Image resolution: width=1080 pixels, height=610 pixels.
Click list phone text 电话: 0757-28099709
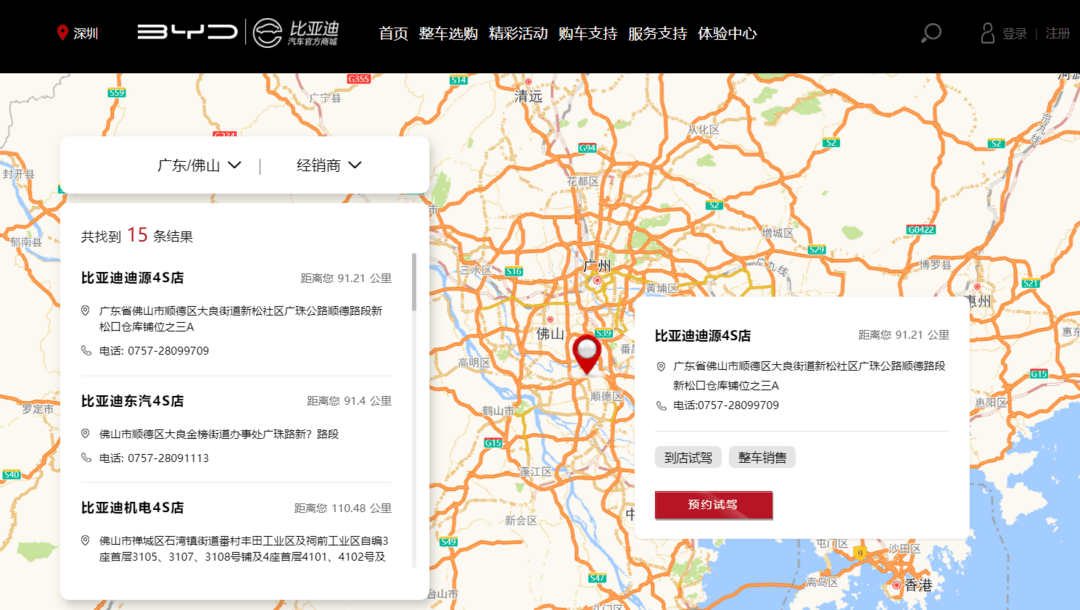(x=154, y=350)
